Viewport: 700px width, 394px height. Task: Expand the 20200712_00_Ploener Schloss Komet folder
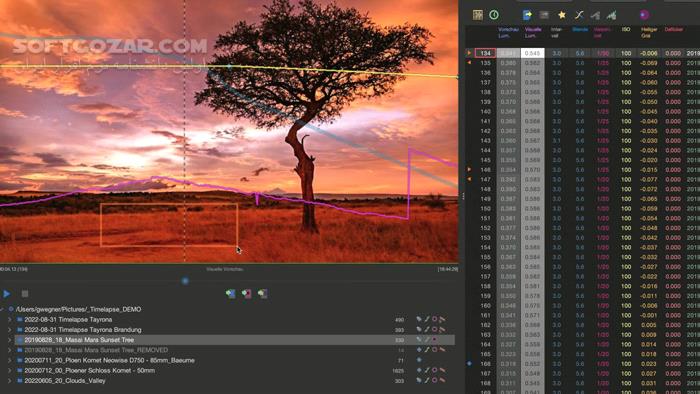pos(10,370)
